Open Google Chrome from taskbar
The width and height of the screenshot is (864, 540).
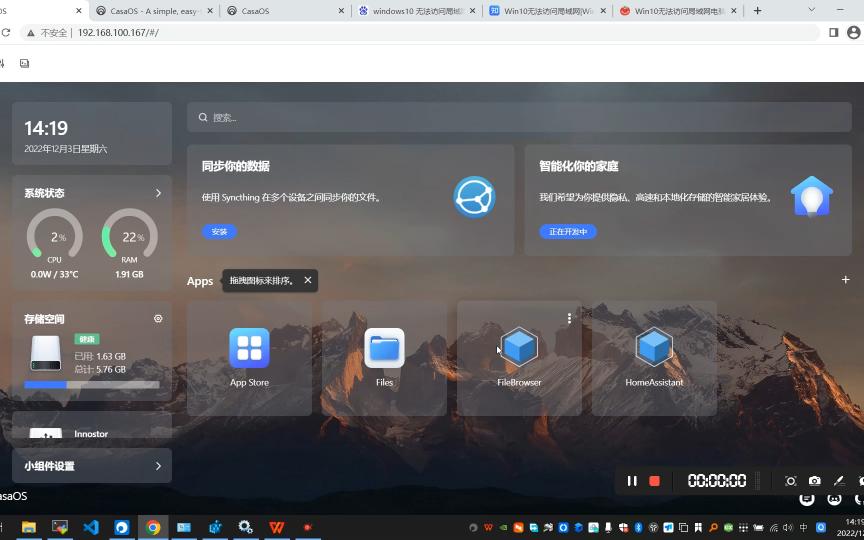pos(153,527)
